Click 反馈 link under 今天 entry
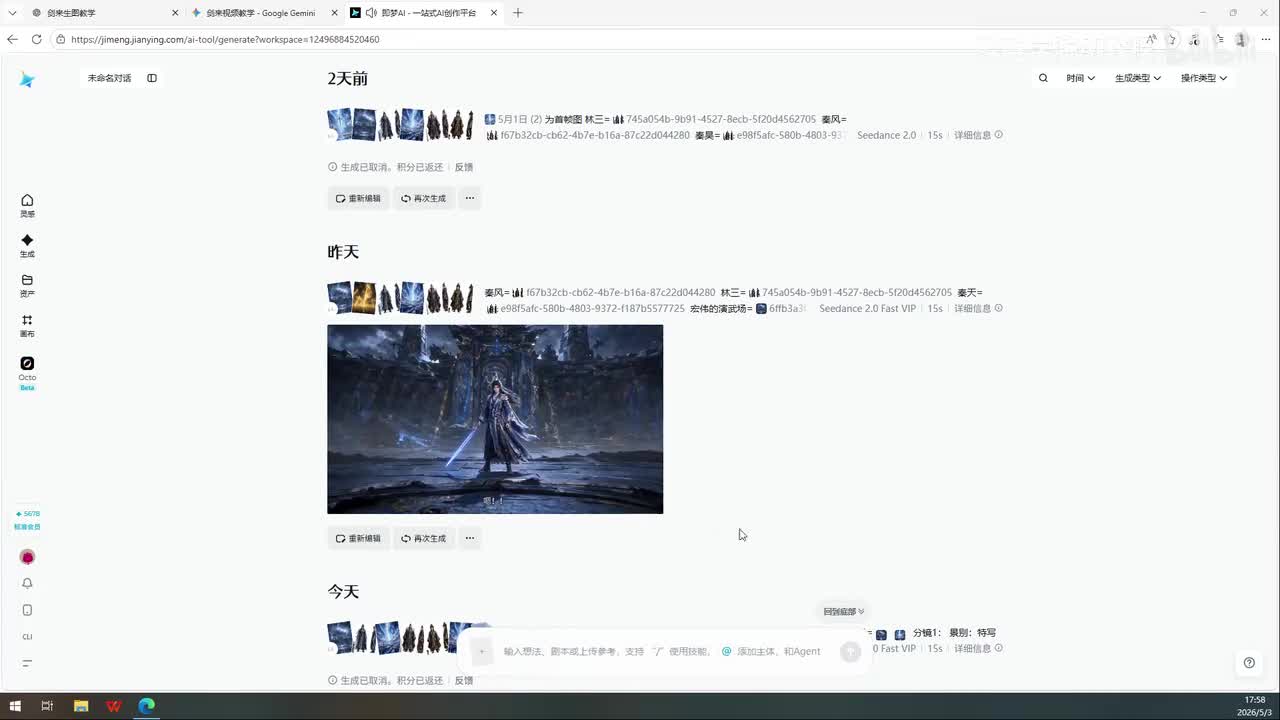Screen dimensions: 1280x720 [464, 680]
